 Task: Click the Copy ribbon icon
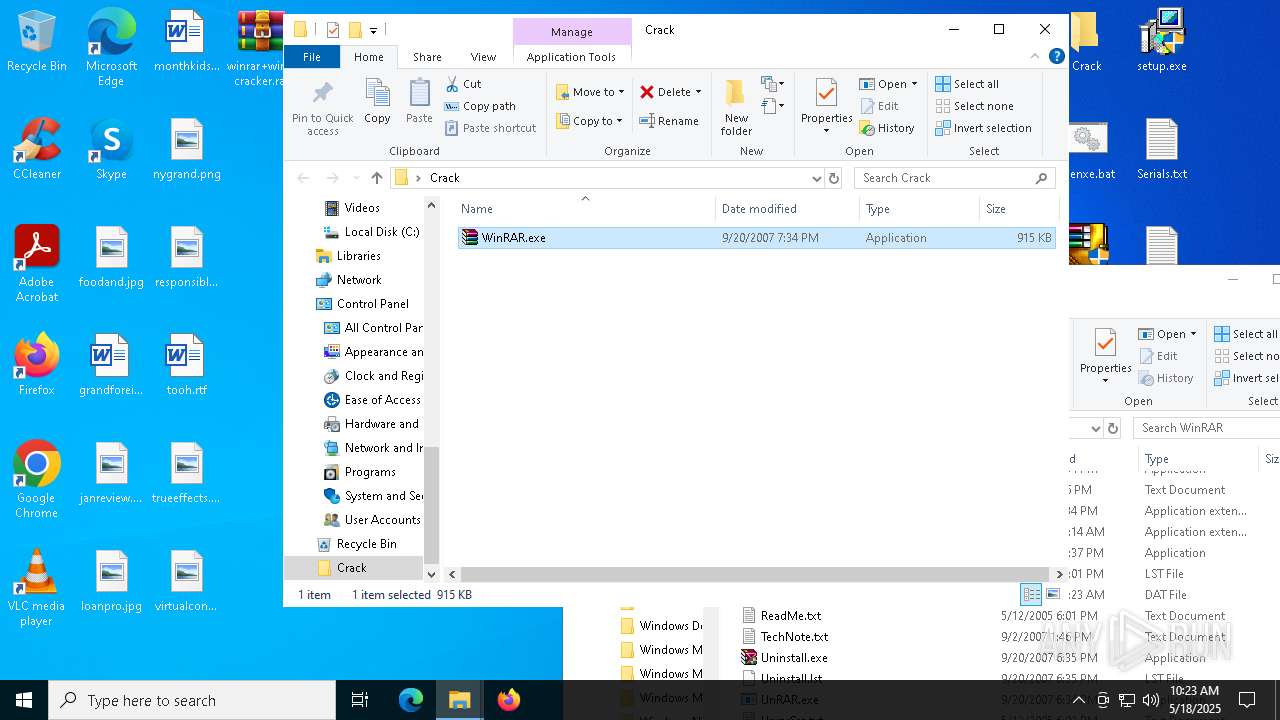377,102
